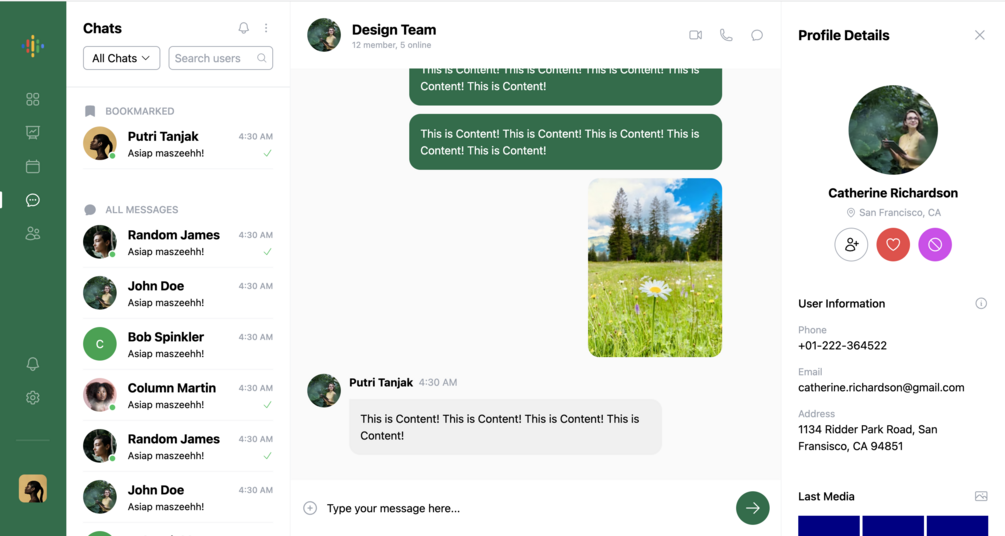Open the bookmarked Putri Tanjak chat
1005x536 pixels.
tap(178, 144)
